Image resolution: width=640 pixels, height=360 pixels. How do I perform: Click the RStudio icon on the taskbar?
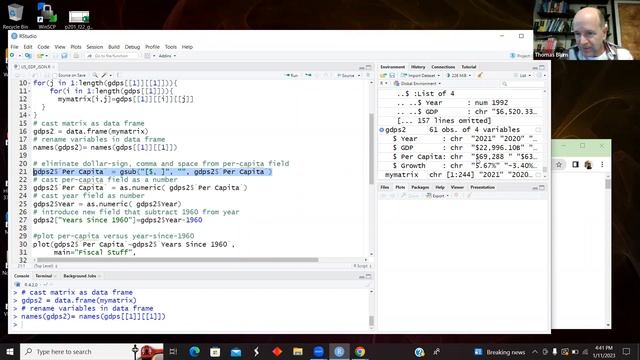pos(339,351)
